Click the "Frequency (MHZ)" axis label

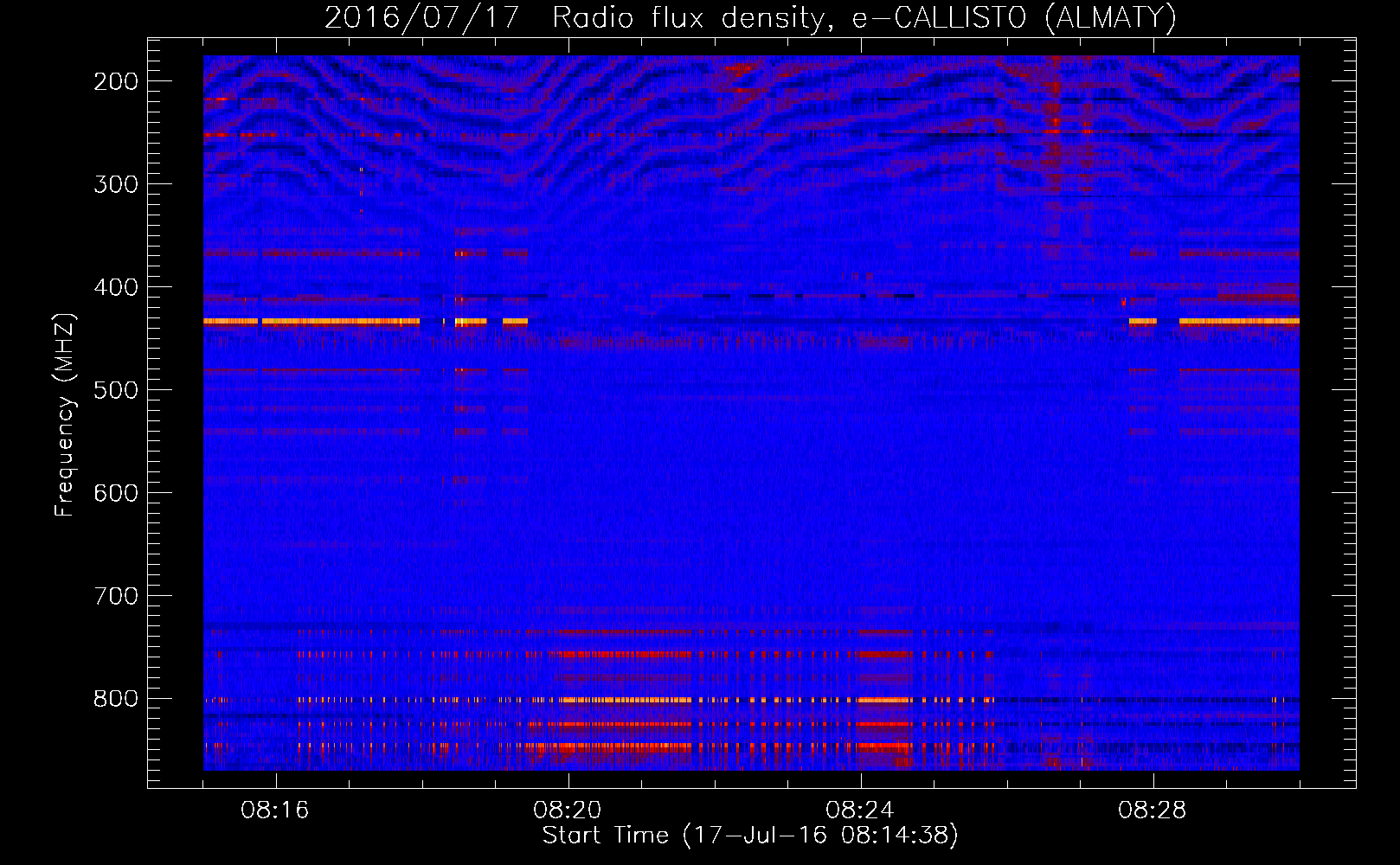[x=65, y=415]
